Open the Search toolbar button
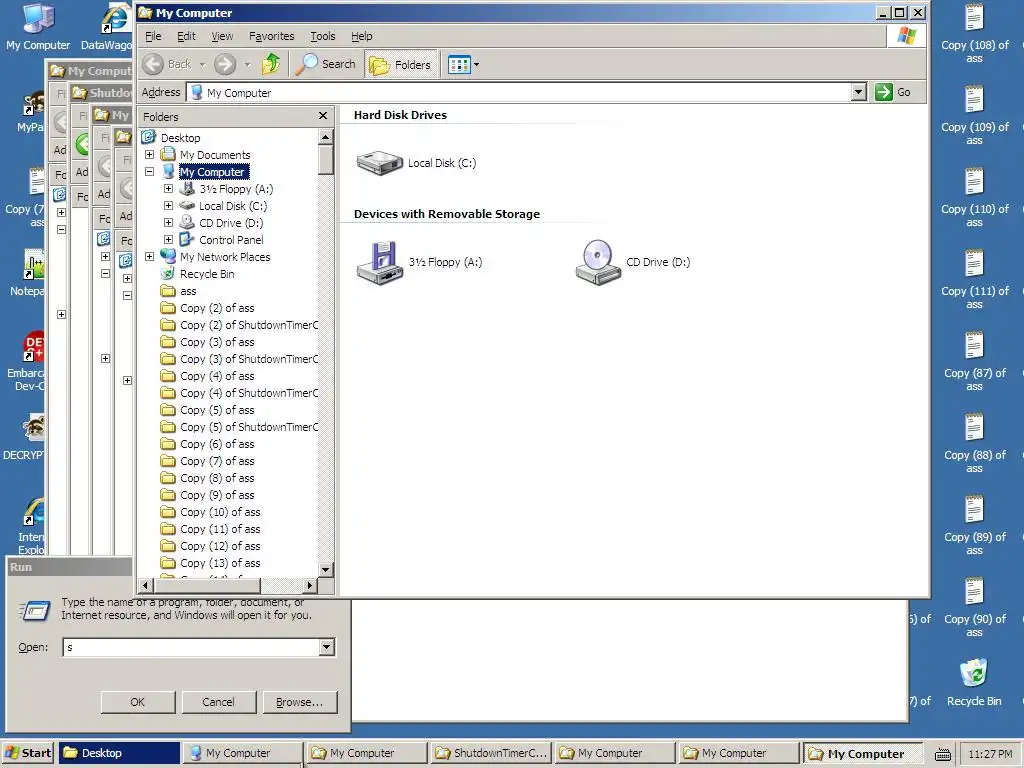This screenshot has width=1024, height=768. (x=325, y=64)
